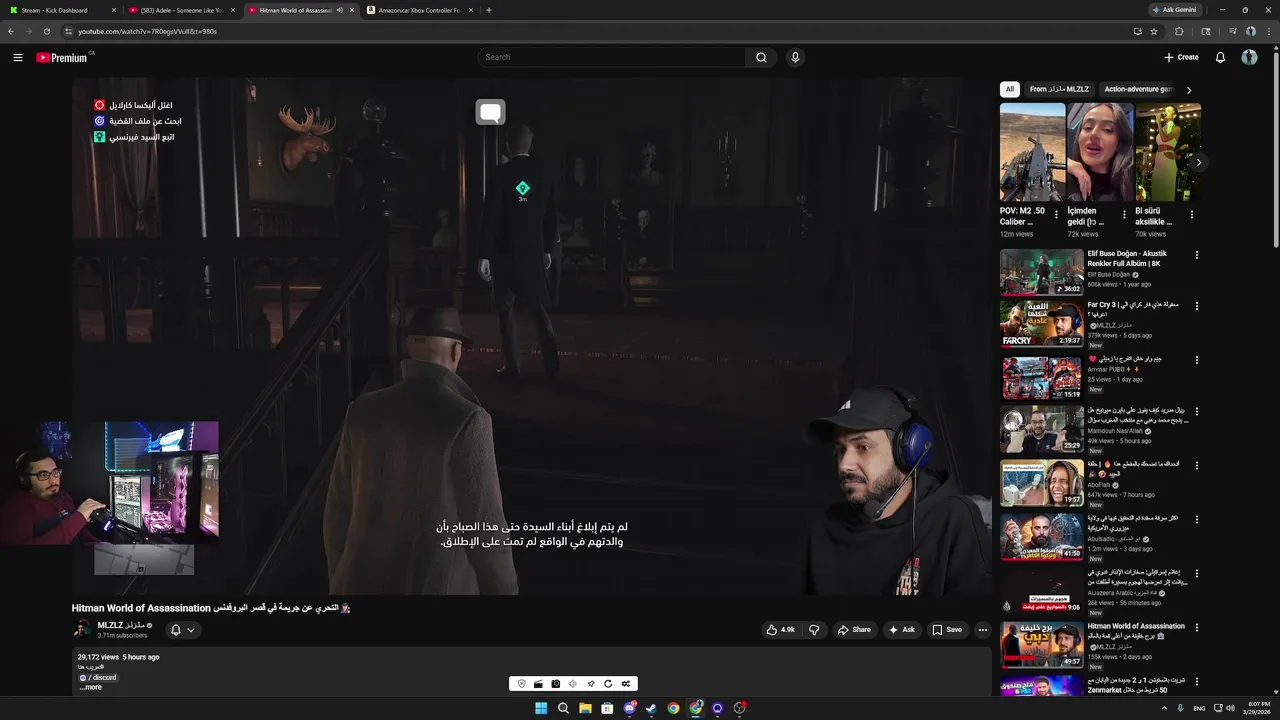Save the video to a playlist
Screen dimensions: 1280x720
coord(947,630)
